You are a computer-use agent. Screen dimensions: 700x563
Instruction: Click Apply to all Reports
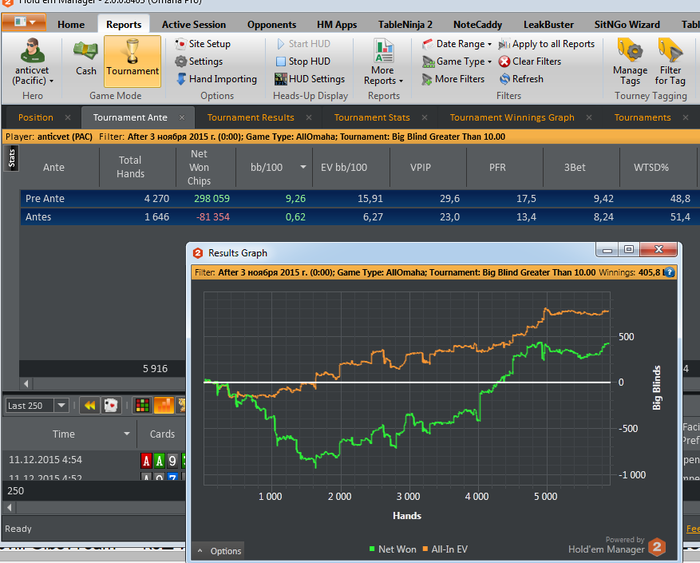(547, 44)
